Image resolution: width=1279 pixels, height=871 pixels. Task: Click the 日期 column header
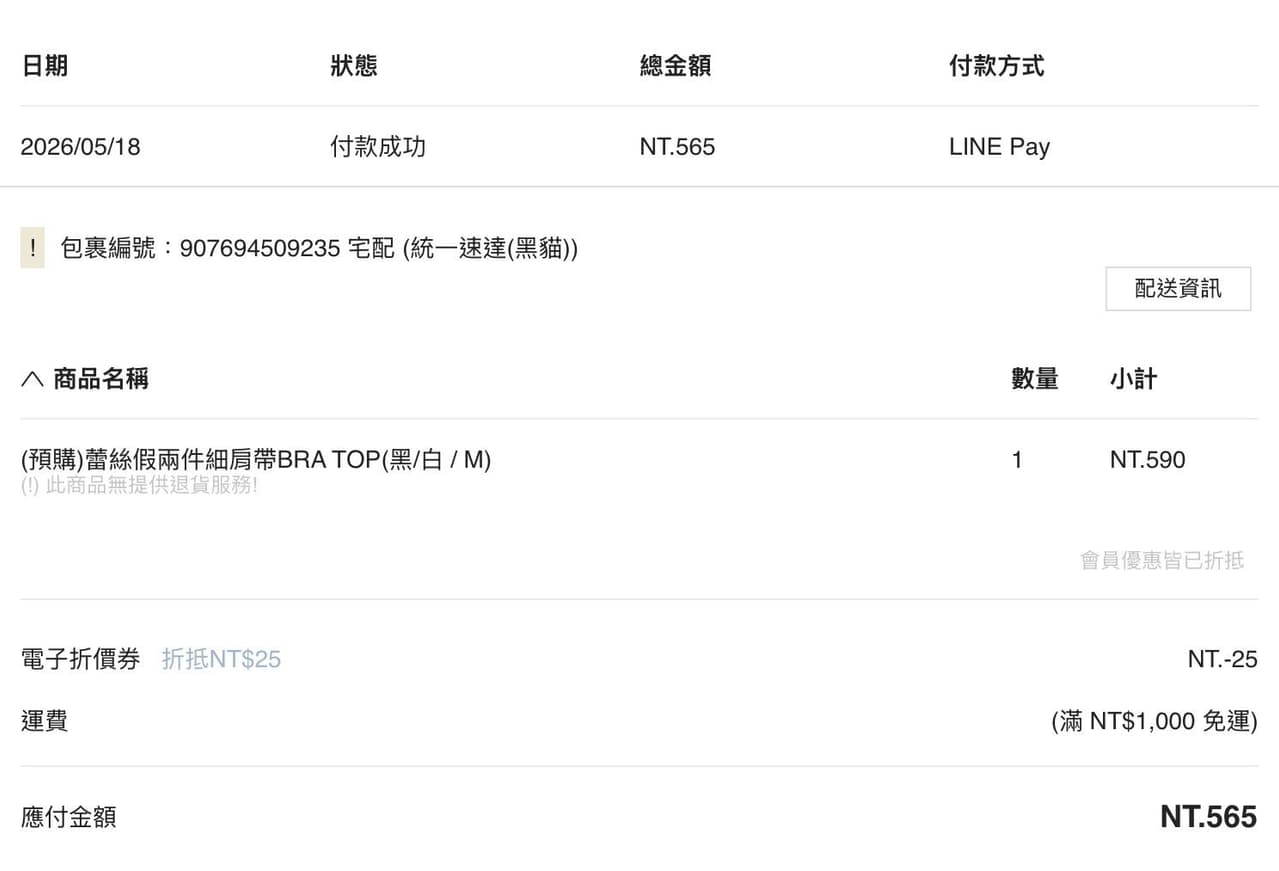pos(44,66)
